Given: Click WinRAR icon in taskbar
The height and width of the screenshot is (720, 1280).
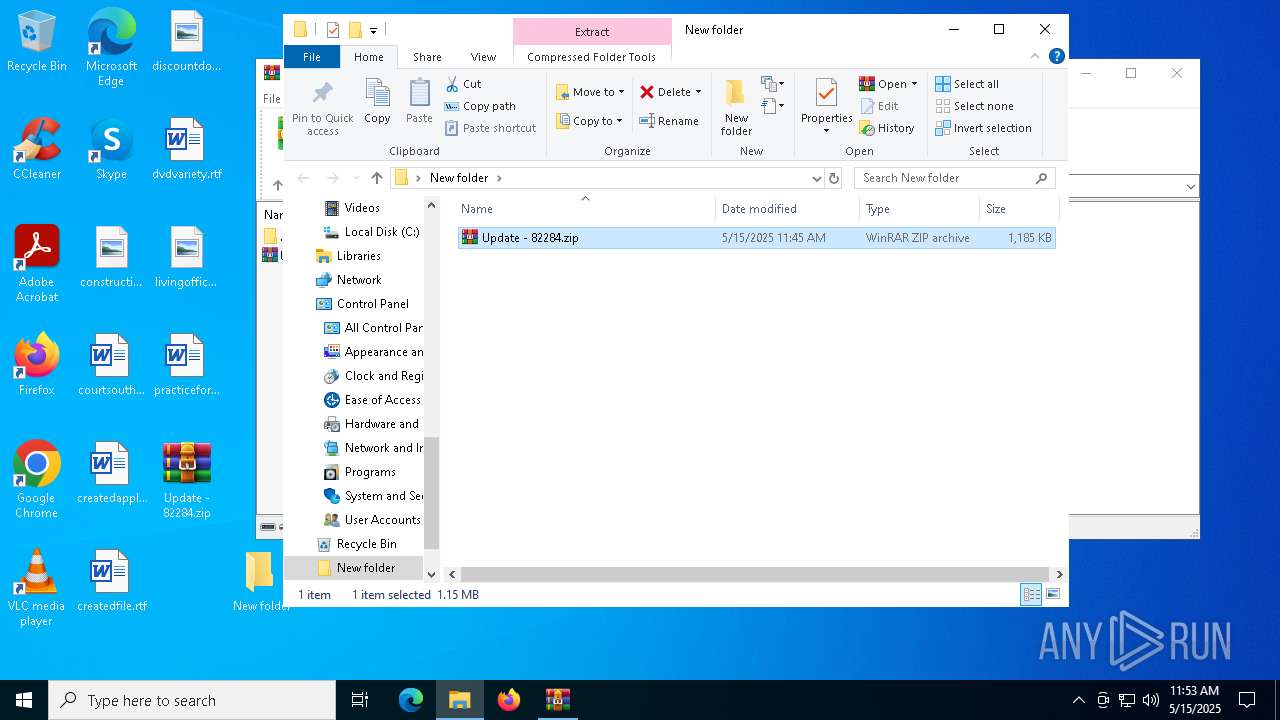Looking at the screenshot, I should click(x=557, y=700).
